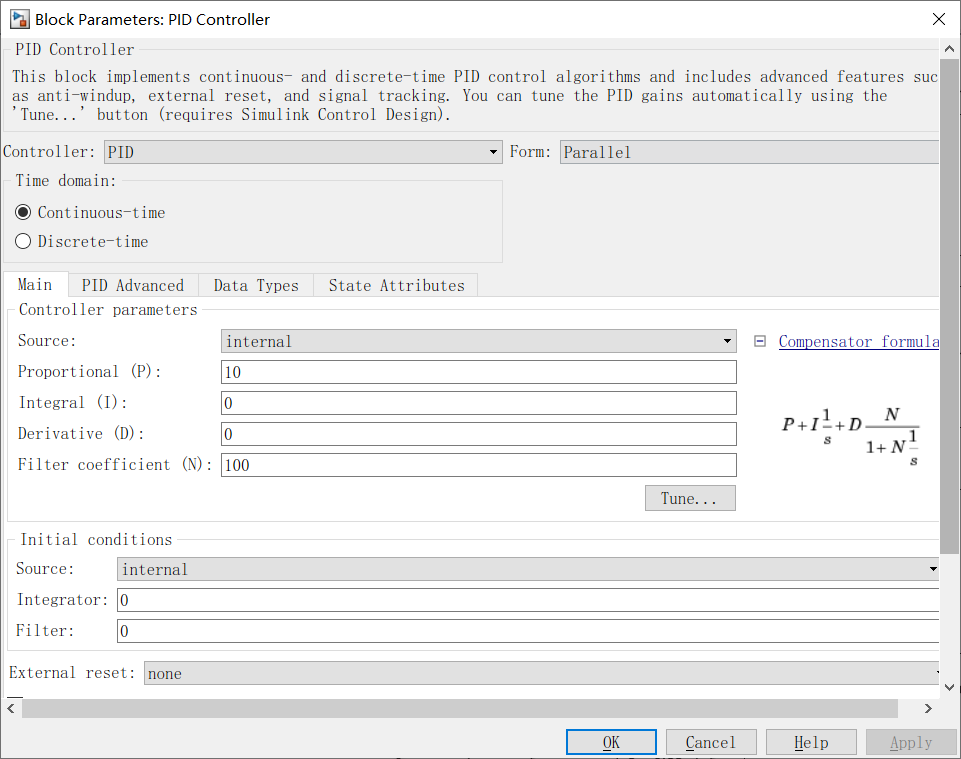The width and height of the screenshot is (961, 759).
Task: Click the vertical scrollbar down arrow
Action: pyautogui.click(x=949, y=687)
